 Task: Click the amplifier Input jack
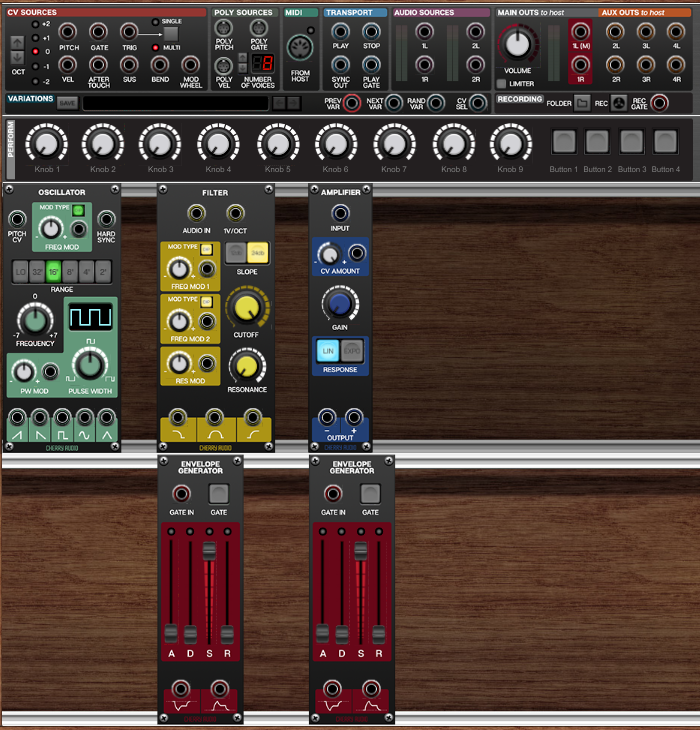340,213
